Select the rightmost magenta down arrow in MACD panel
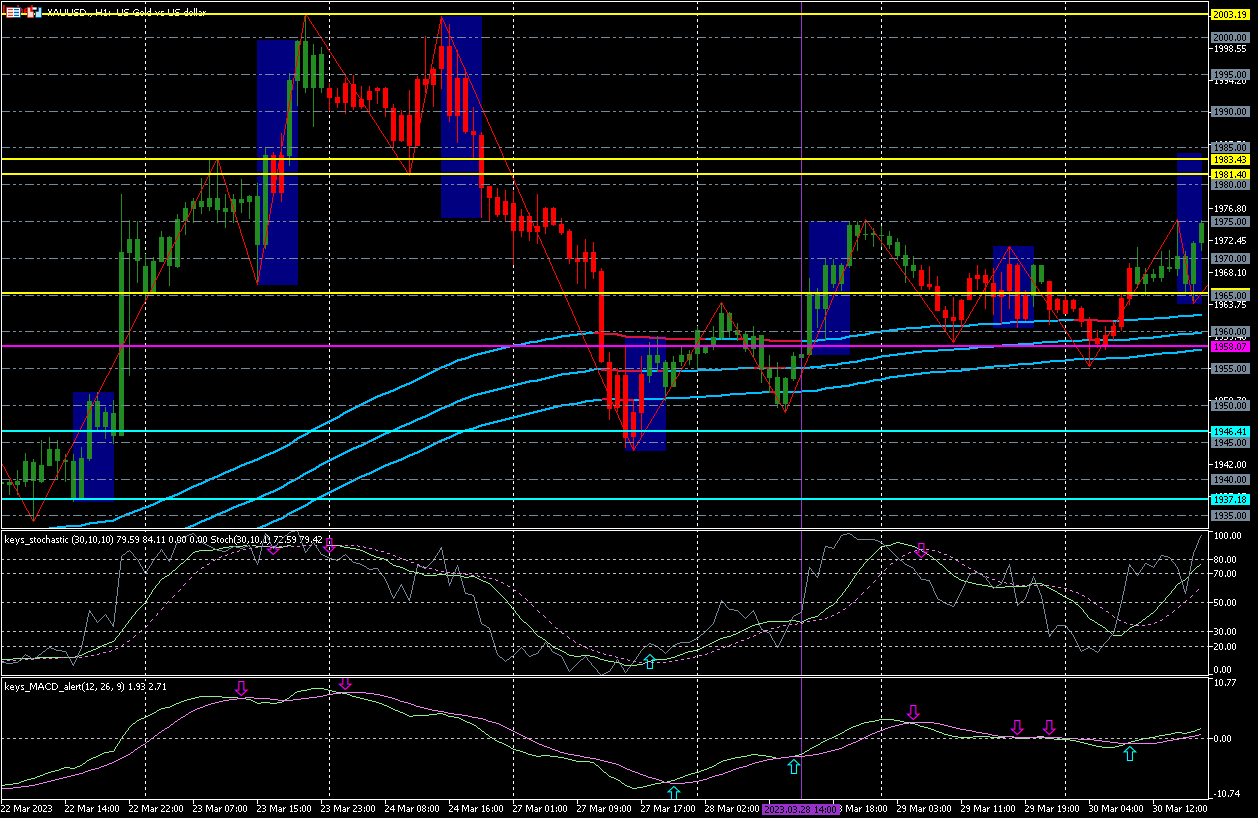The width and height of the screenshot is (1258, 818). pyautogui.click(x=1049, y=727)
